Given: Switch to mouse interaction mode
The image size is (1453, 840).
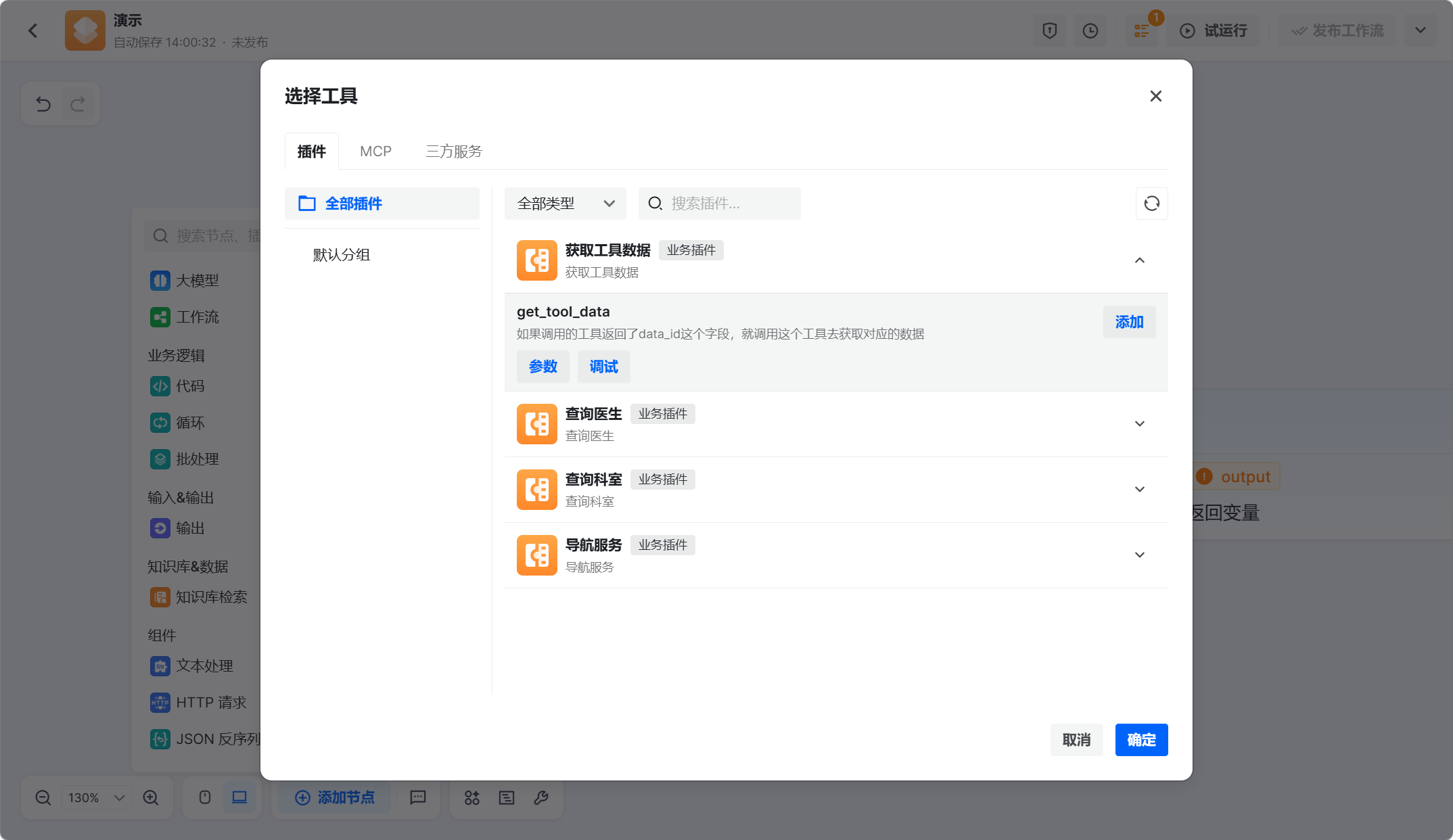Looking at the screenshot, I should (x=205, y=798).
